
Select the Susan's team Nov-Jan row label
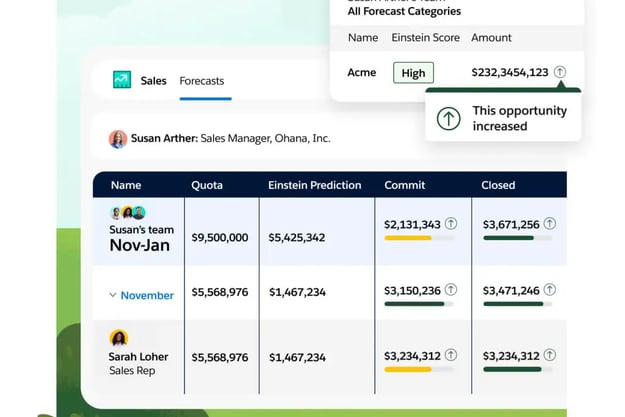[141, 239]
